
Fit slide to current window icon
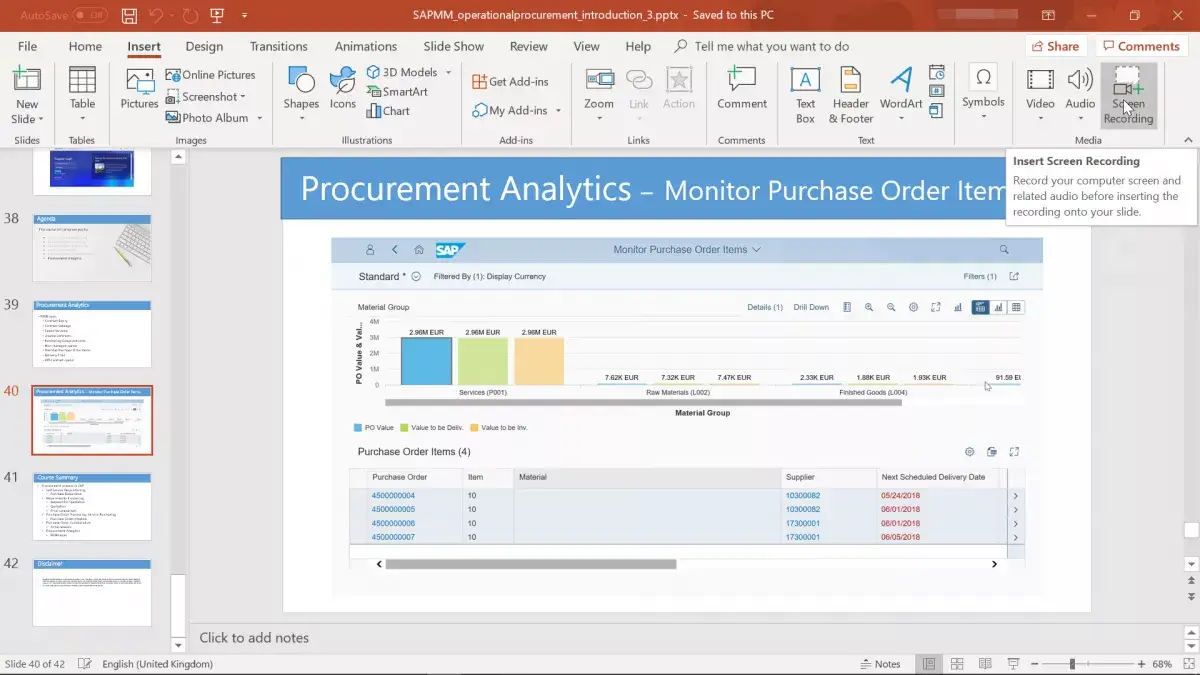[1188, 664]
